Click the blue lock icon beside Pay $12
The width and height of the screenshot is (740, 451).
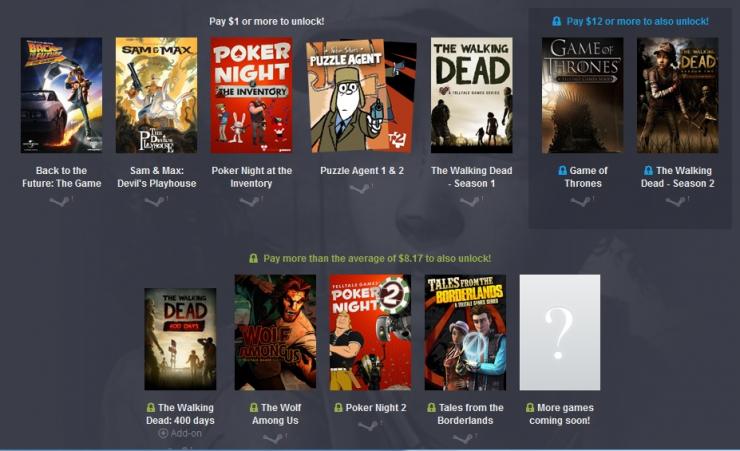(x=556, y=21)
